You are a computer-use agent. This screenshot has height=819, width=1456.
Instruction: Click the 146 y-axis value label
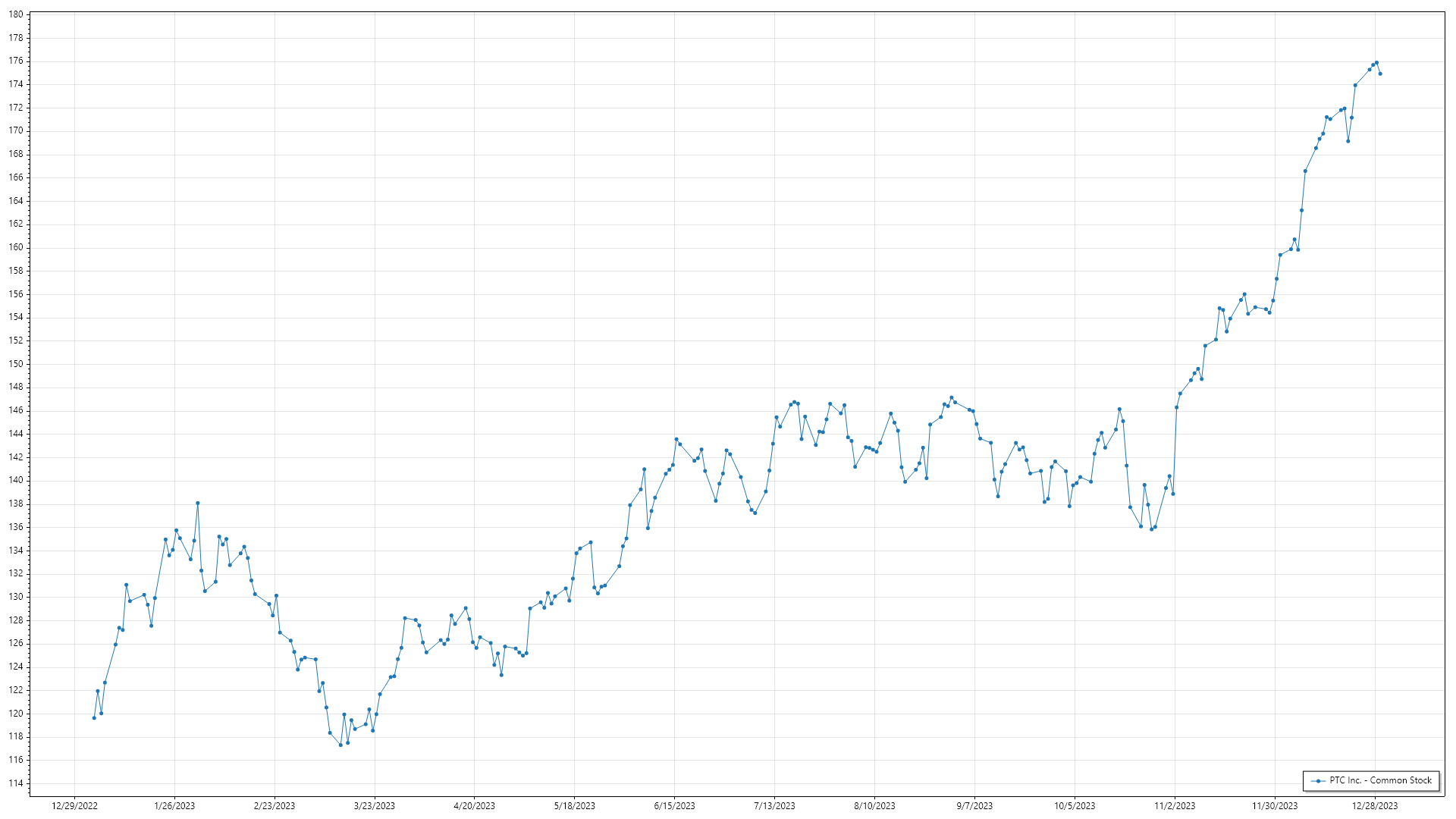click(16, 410)
